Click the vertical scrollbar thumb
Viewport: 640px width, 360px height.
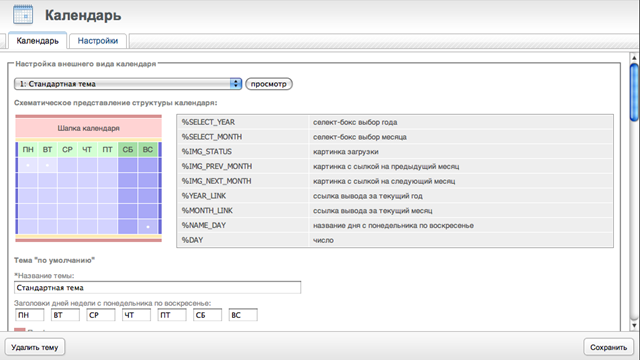[x=634, y=93]
